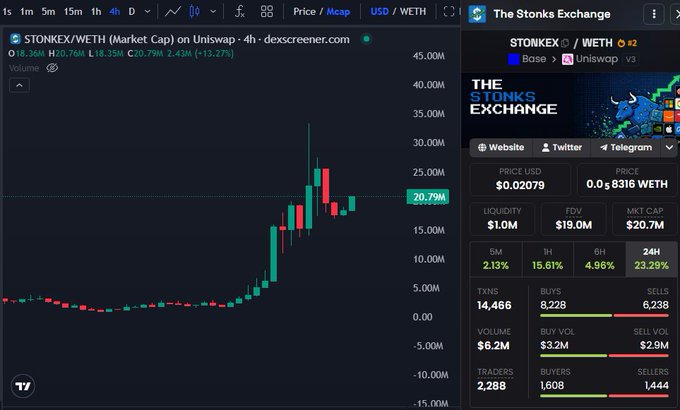
Task: Click the candlestick chart style icon
Action: pyautogui.click(x=194, y=12)
